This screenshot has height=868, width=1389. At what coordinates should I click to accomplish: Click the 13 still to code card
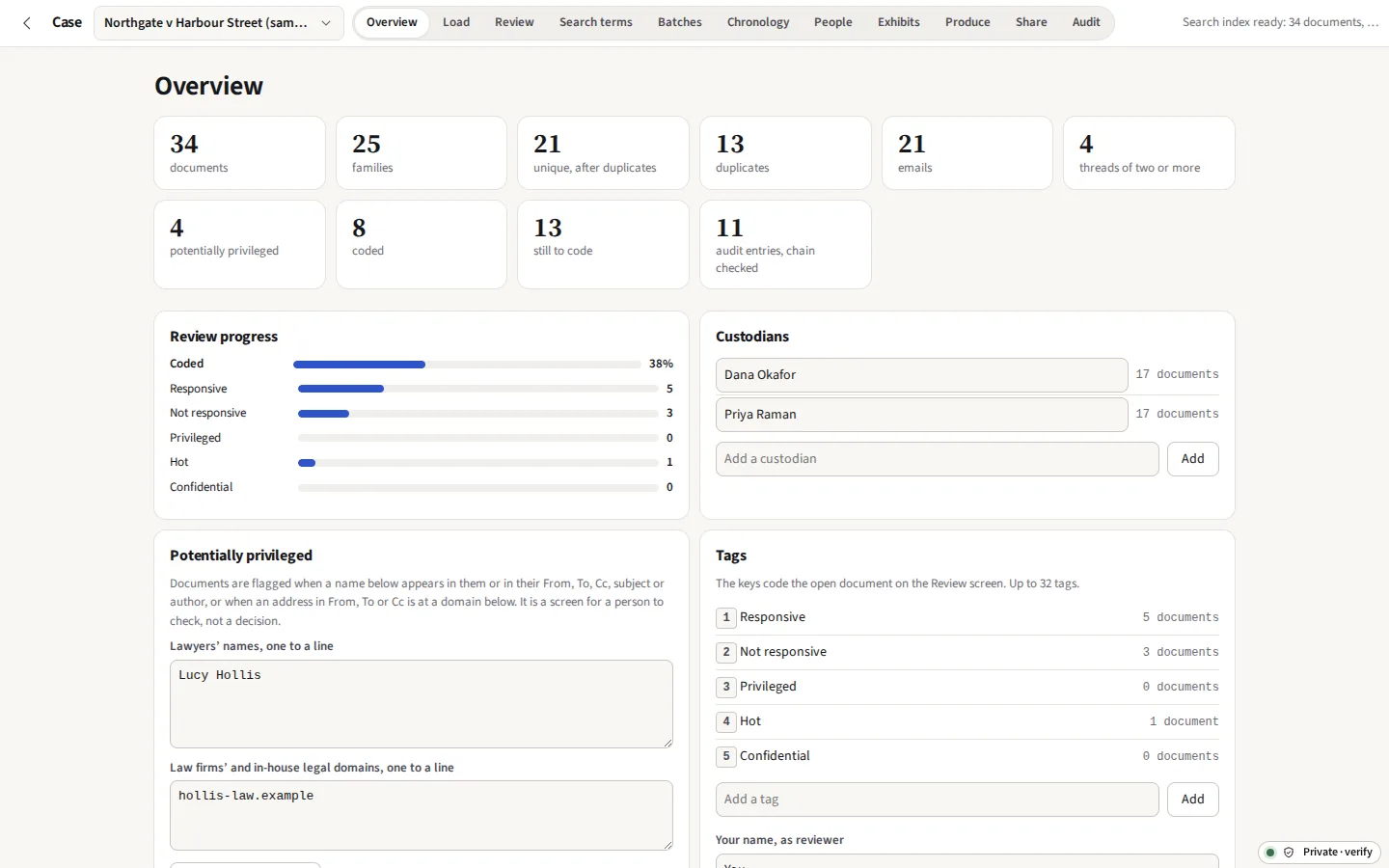click(604, 245)
